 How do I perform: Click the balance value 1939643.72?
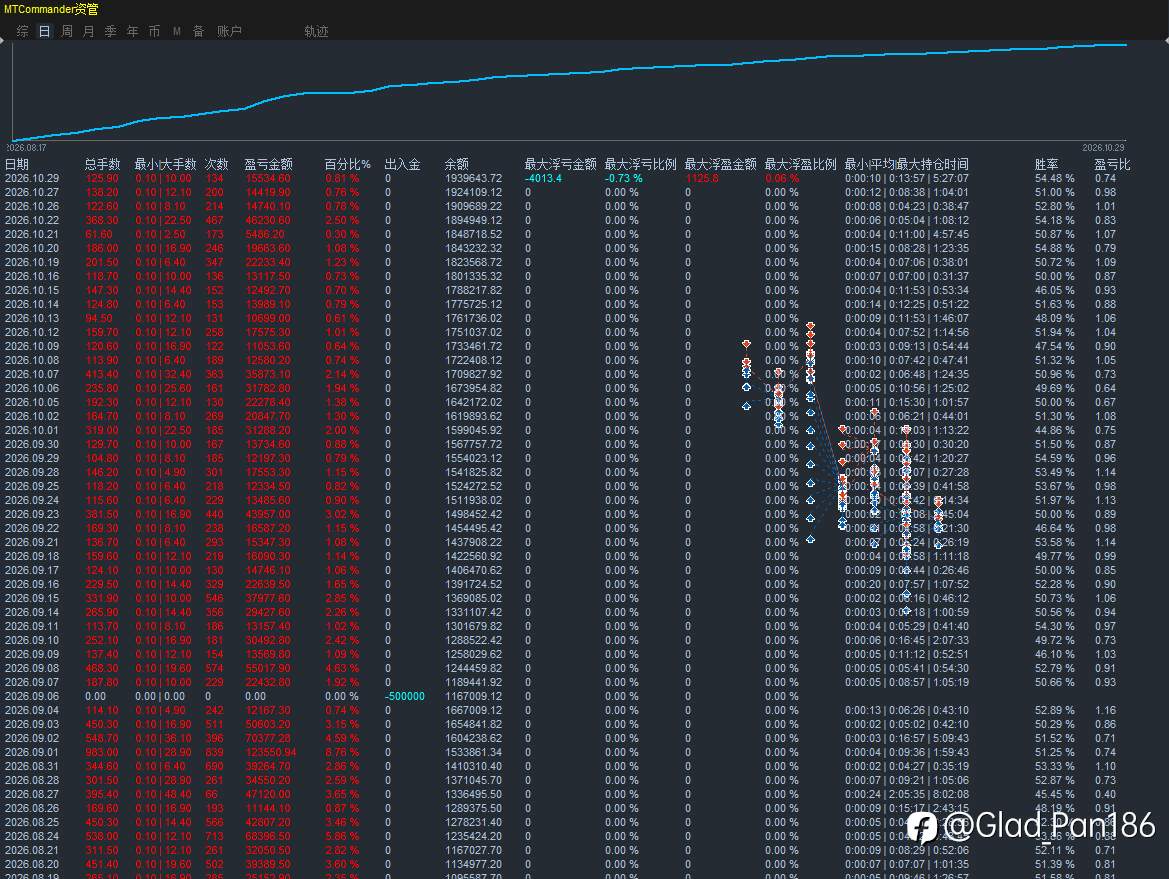[473, 178]
